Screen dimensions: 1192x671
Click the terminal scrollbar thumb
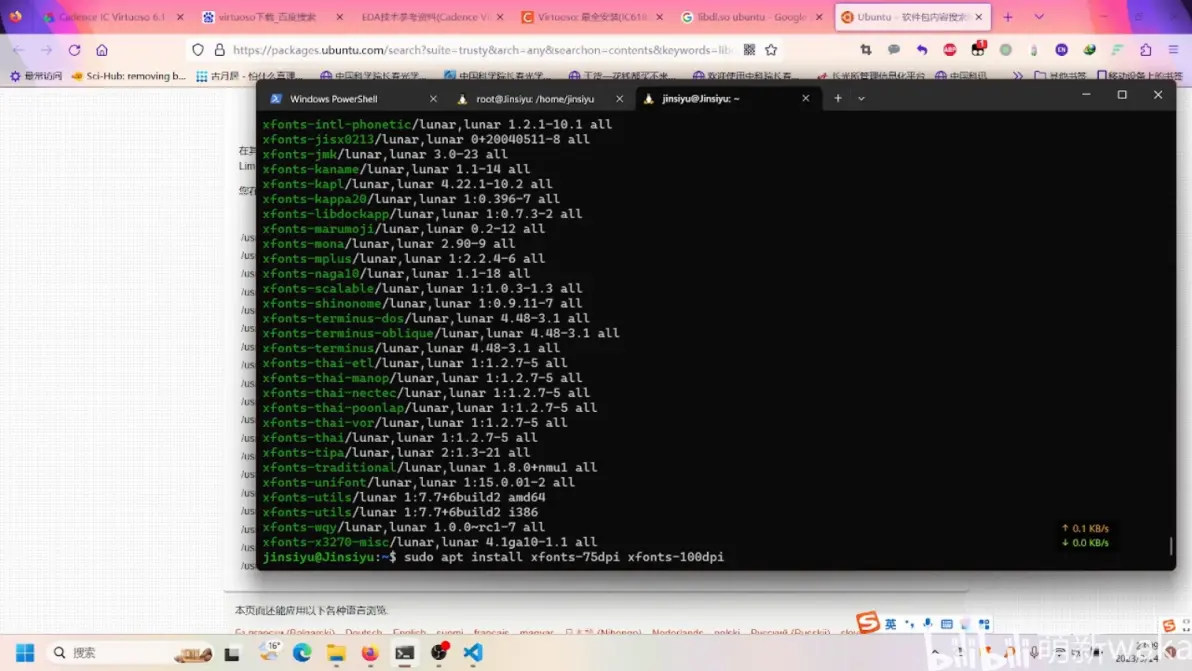click(1171, 546)
